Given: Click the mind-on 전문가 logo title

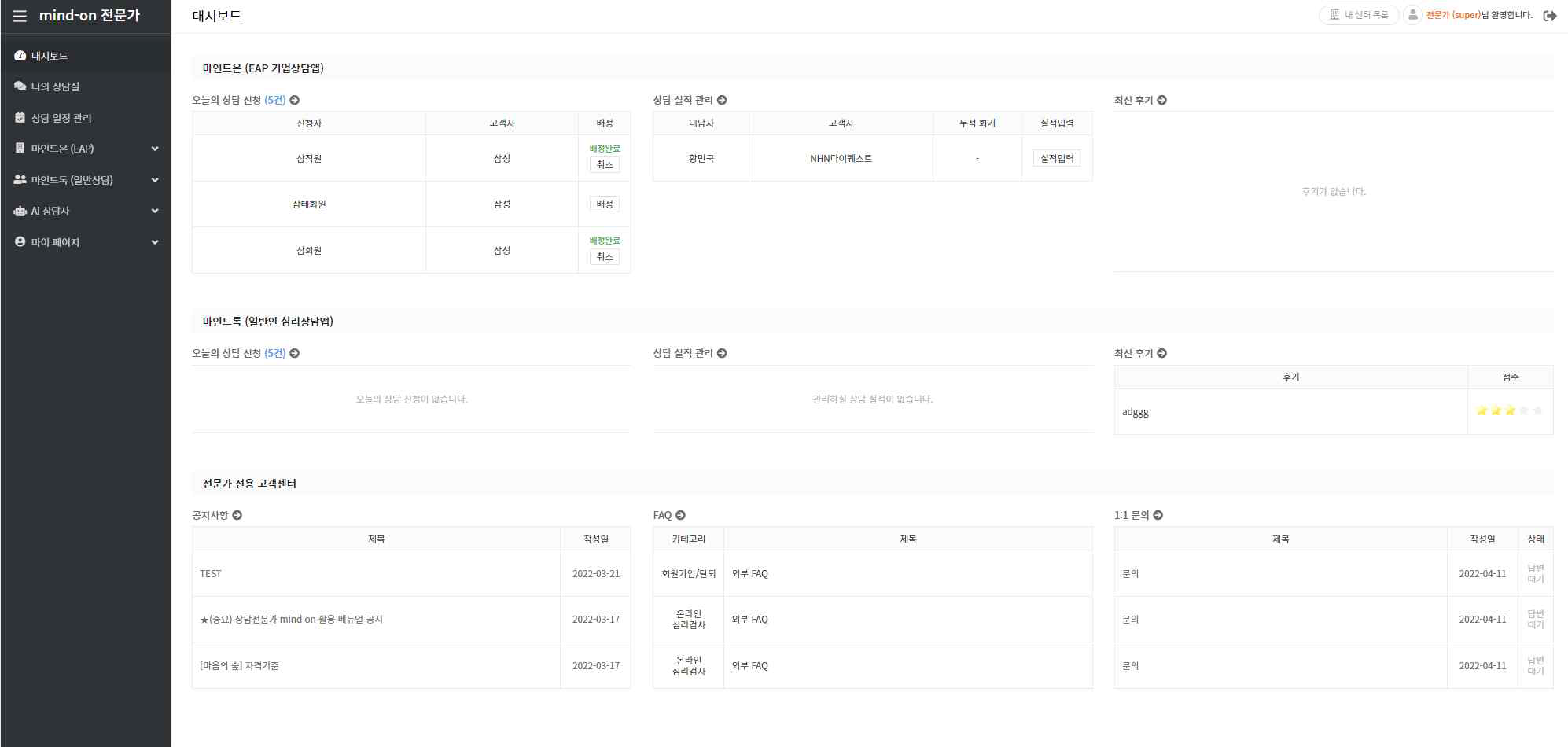Looking at the screenshot, I should 90,16.
